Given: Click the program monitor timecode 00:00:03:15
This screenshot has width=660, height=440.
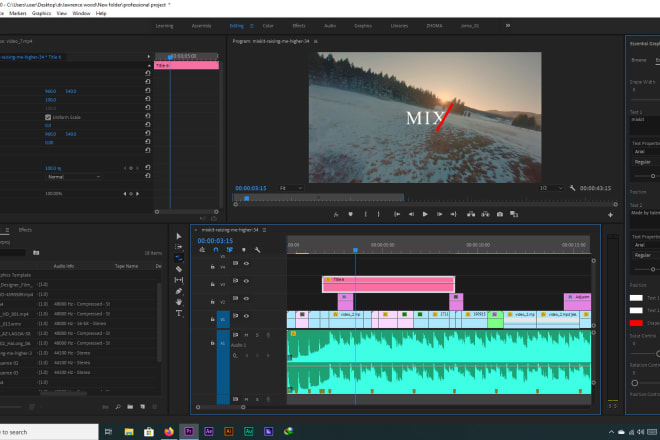Looking at the screenshot, I should coord(251,188).
